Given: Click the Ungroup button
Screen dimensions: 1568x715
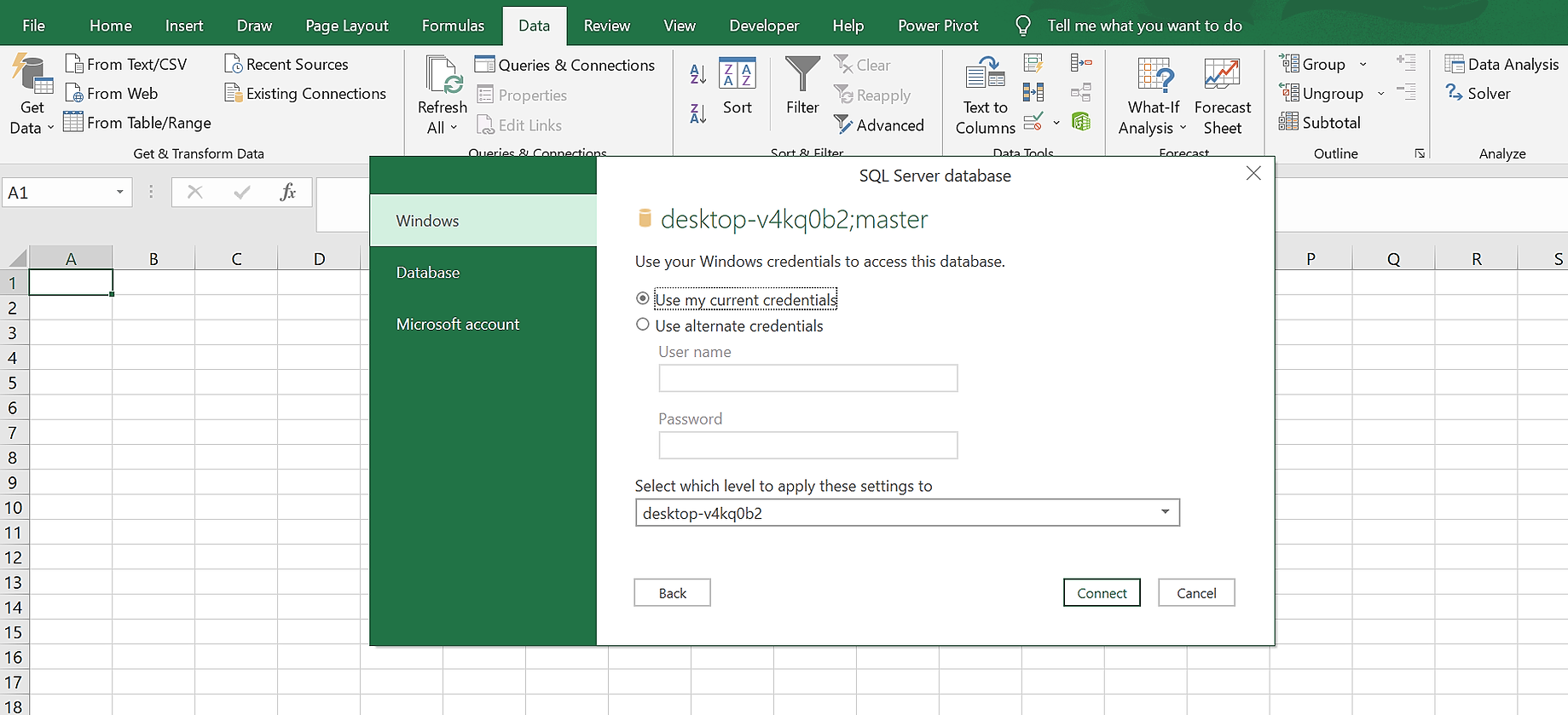Looking at the screenshot, I should (1322, 93).
